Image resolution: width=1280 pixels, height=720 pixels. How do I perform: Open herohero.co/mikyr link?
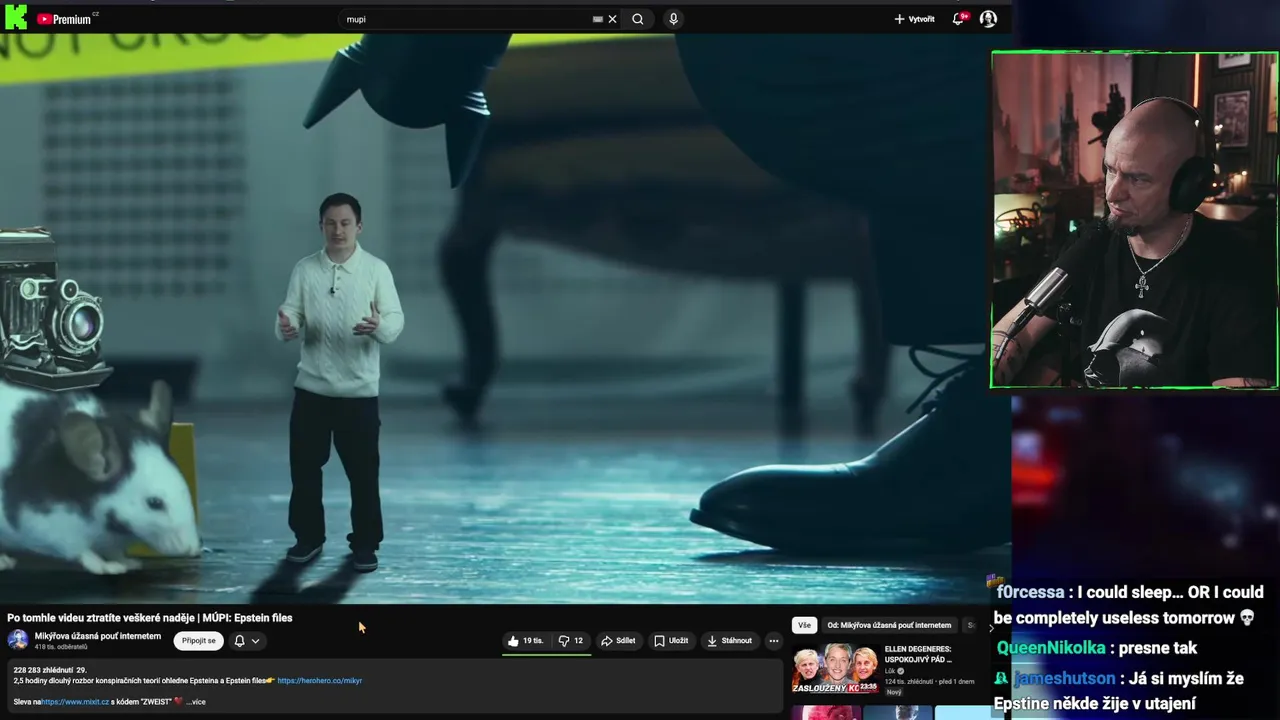[x=320, y=681]
